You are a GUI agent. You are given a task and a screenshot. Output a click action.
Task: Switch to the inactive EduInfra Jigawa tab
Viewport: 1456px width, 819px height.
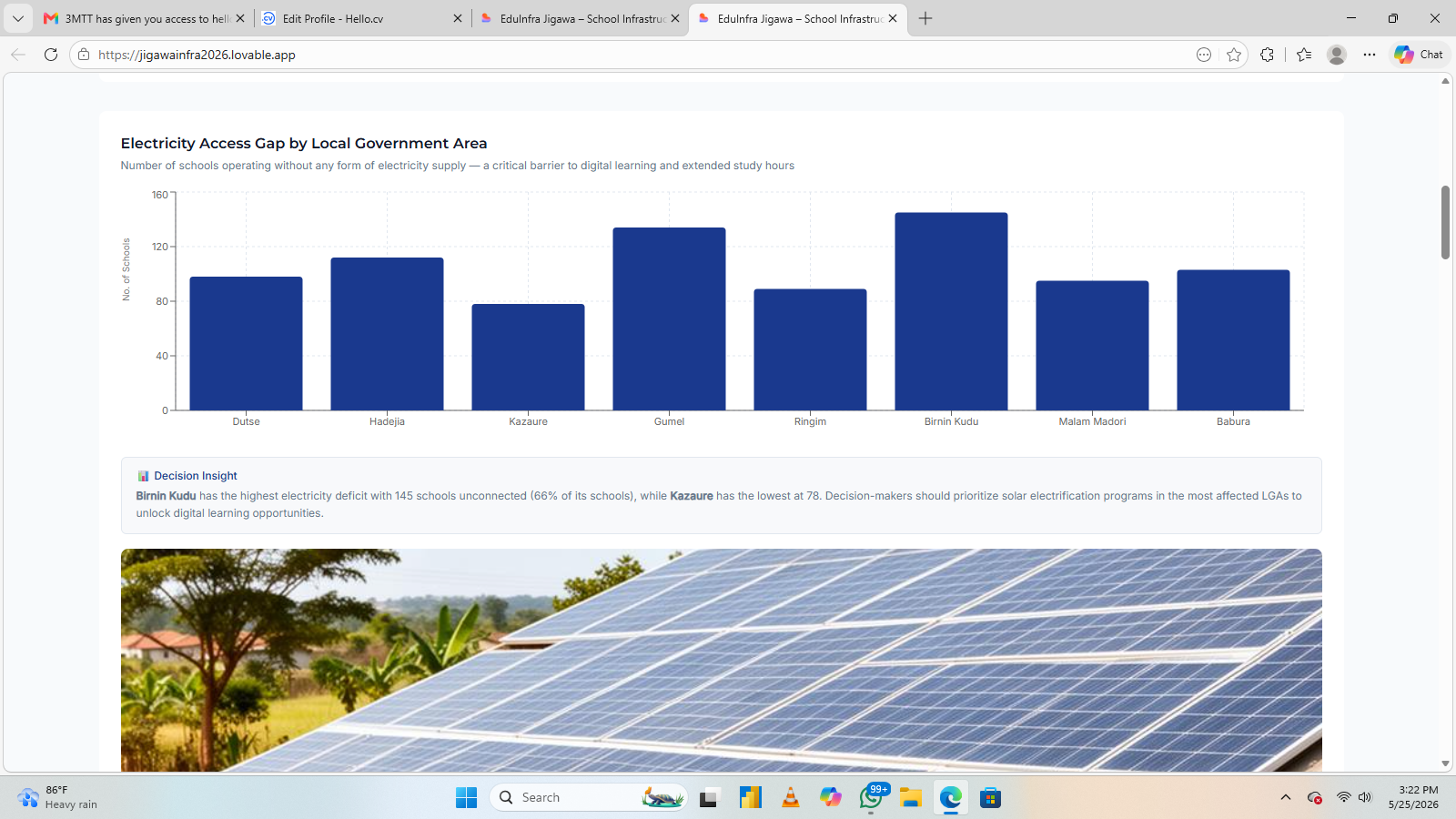[580, 18]
